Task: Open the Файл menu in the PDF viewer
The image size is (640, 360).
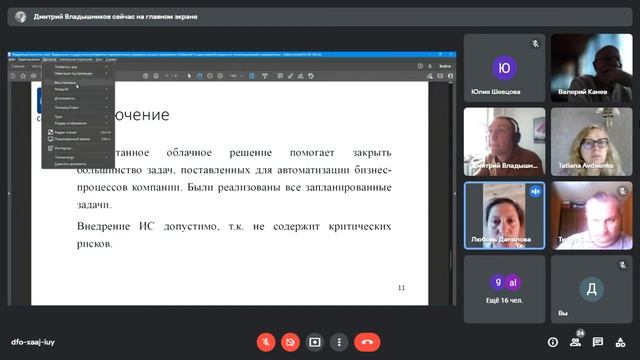Action: 12,60
